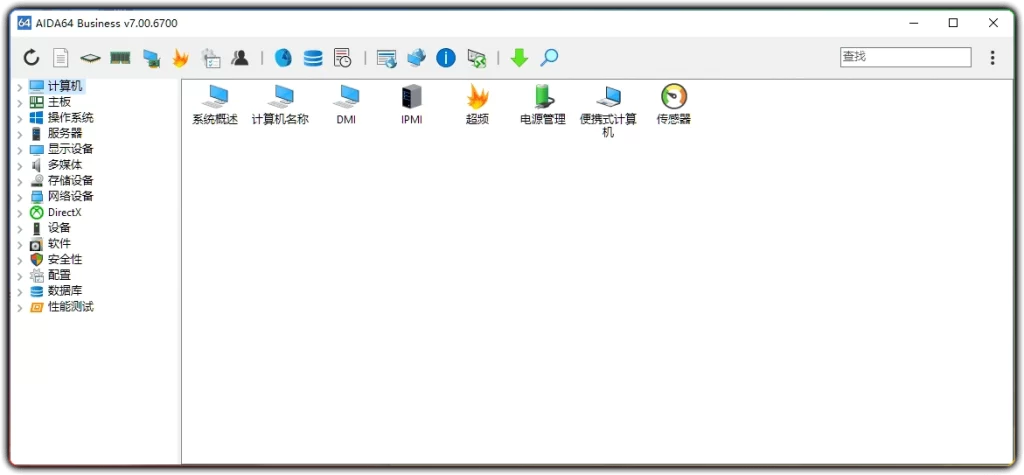Click the green download arrow toolbar icon

click(519, 58)
